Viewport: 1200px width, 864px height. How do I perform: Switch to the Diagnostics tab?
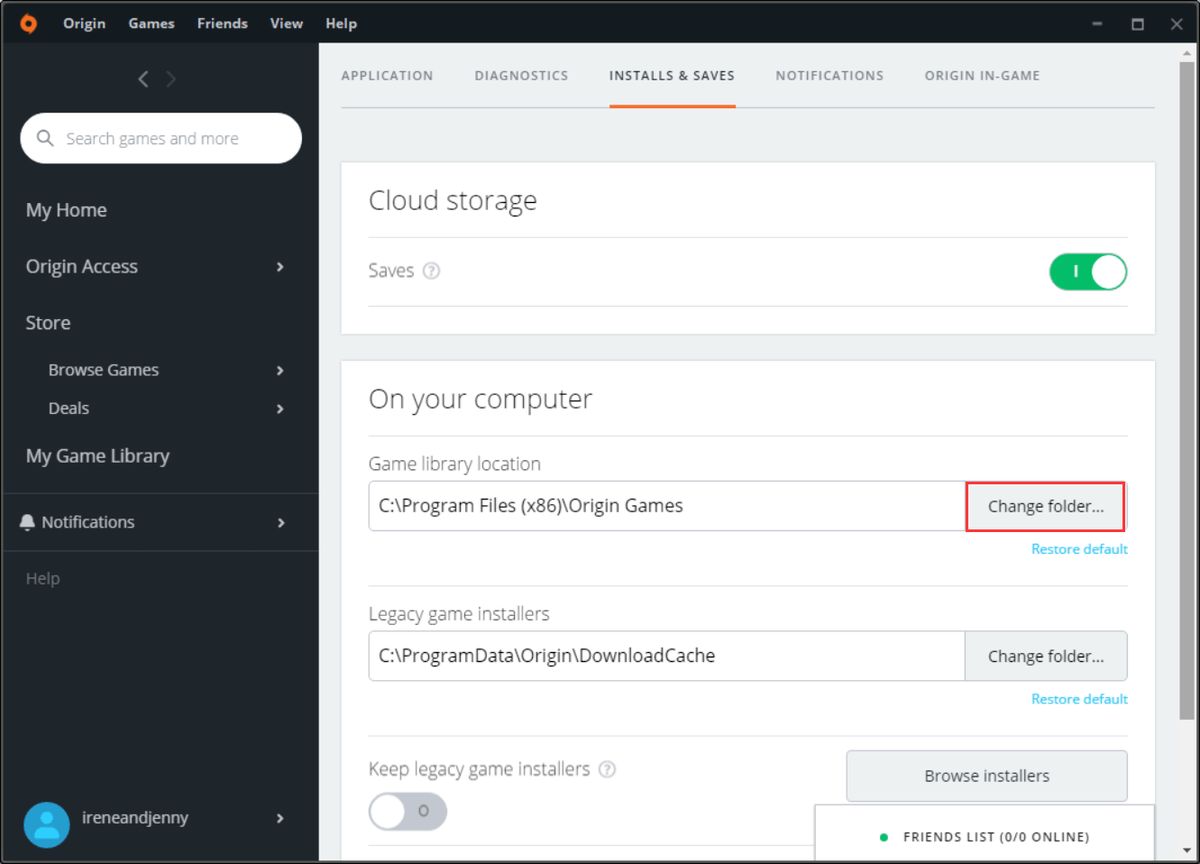[521, 76]
